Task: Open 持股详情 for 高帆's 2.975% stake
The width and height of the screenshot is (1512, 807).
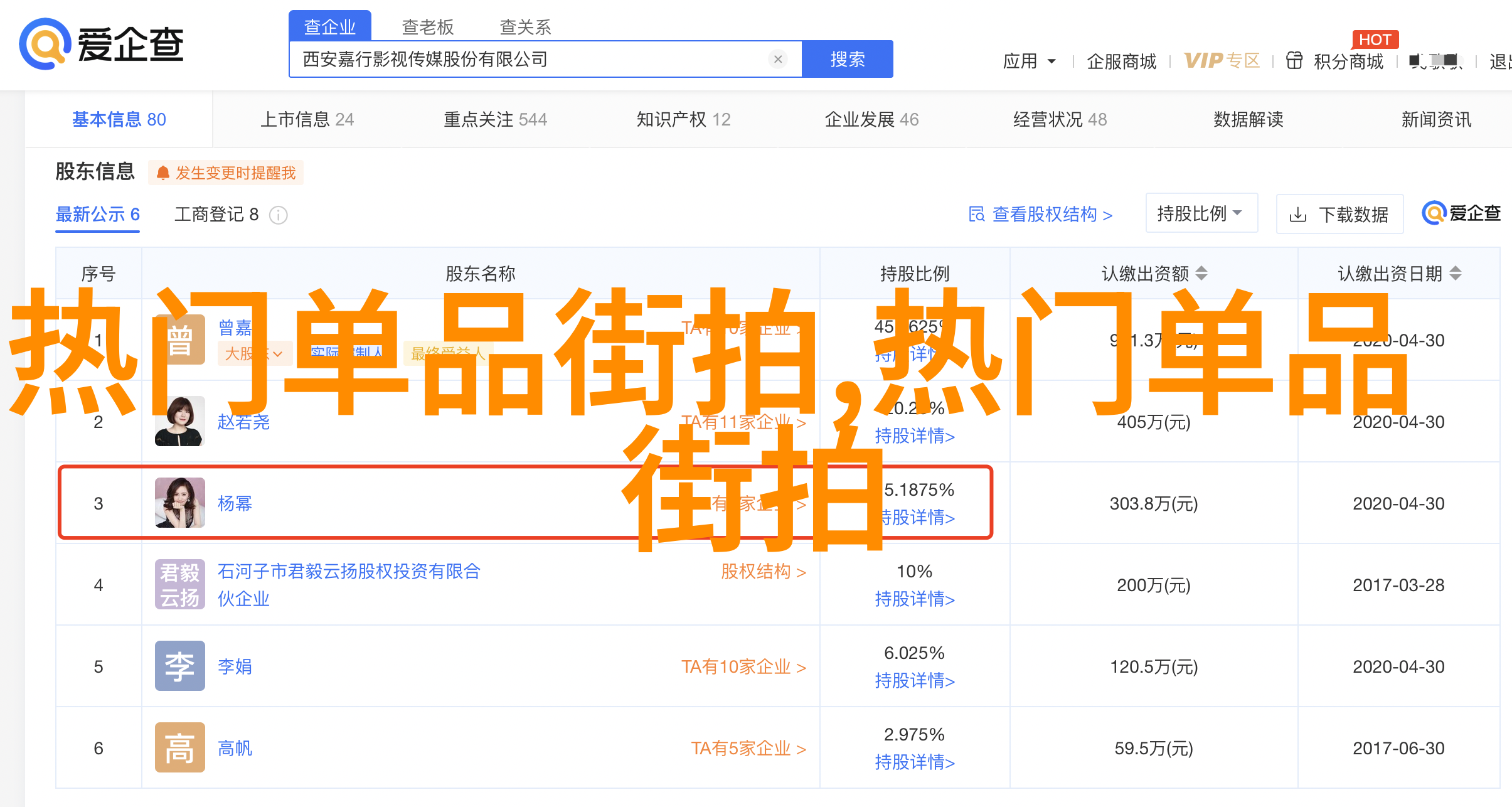Action: click(x=915, y=762)
